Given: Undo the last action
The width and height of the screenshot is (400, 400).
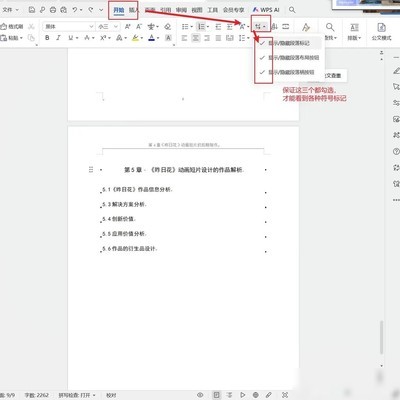Looking at the screenshot, I should (75, 10).
